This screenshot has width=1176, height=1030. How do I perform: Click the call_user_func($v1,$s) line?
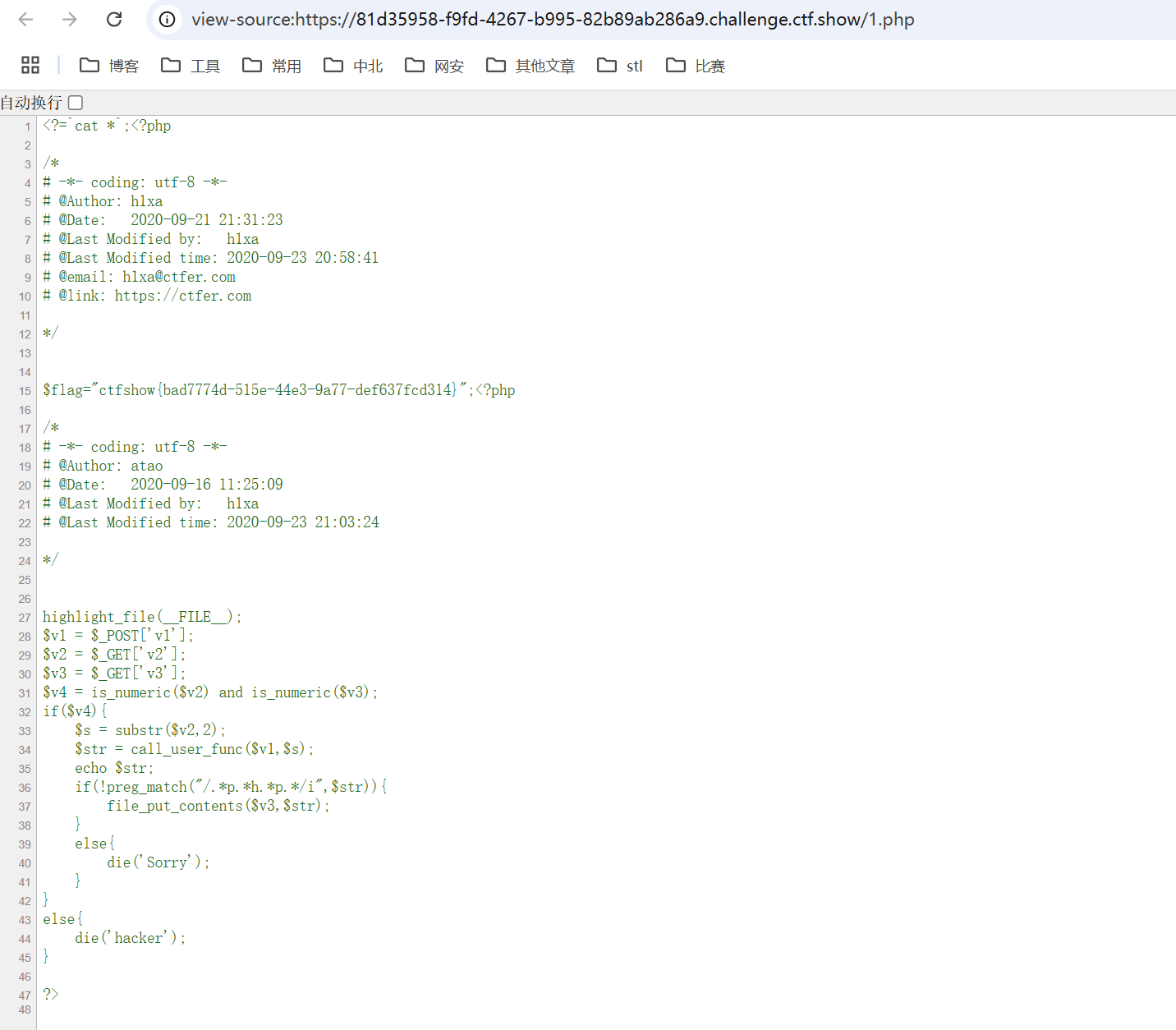195,749
